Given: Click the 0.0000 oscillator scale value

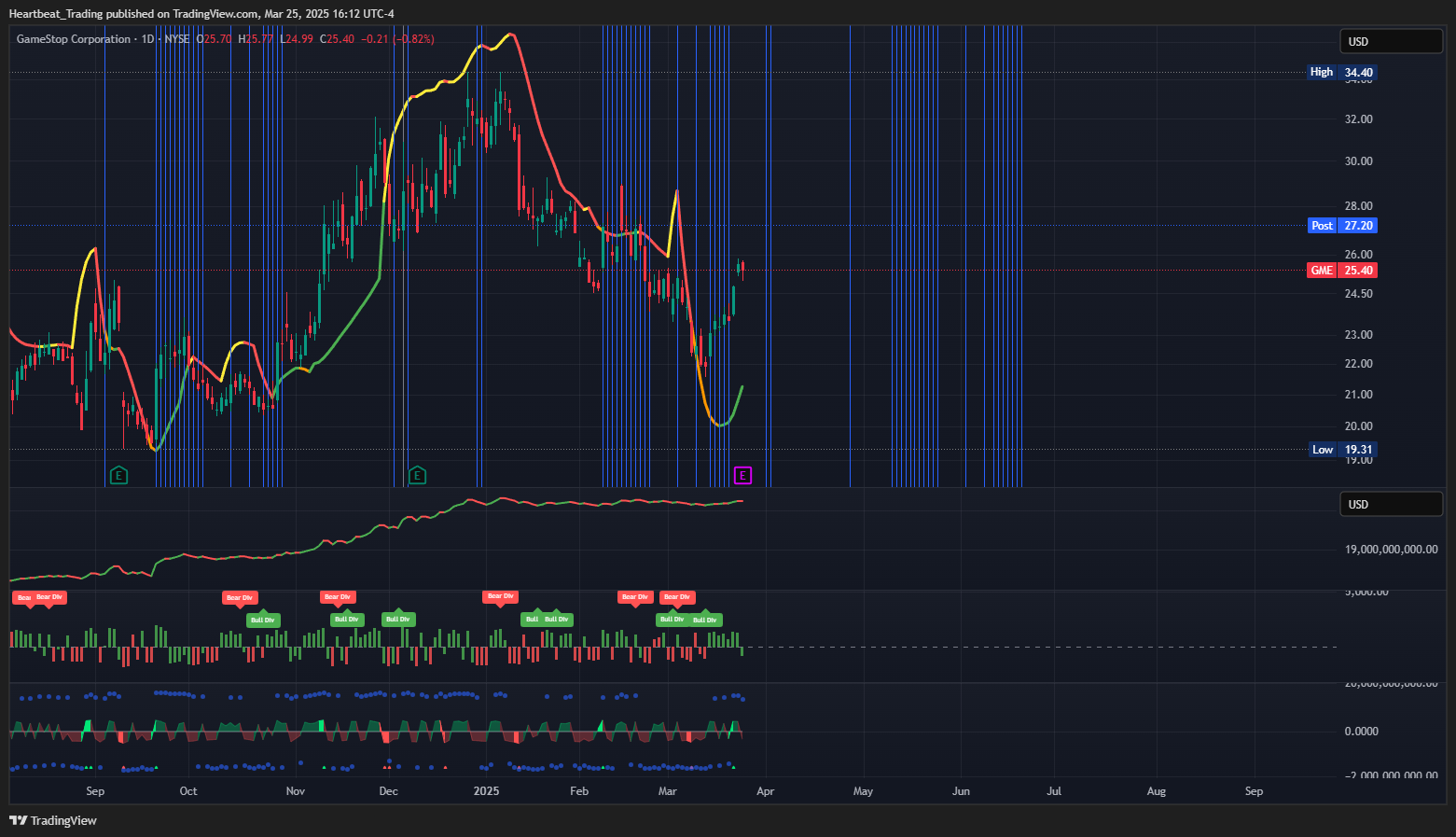Looking at the screenshot, I should tap(1362, 732).
